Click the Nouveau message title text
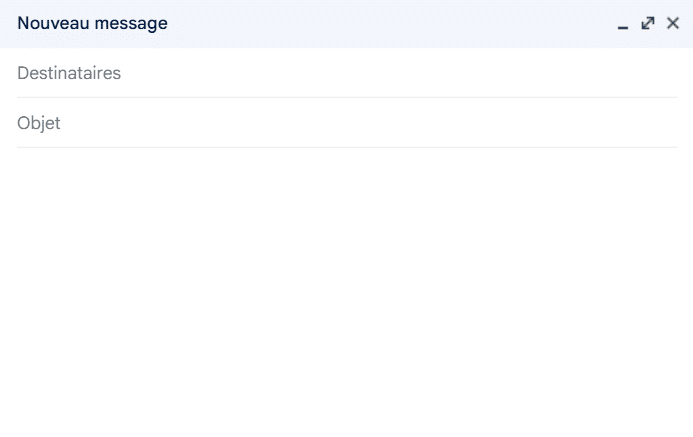The height and width of the screenshot is (437, 693). click(x=92, y=23)
